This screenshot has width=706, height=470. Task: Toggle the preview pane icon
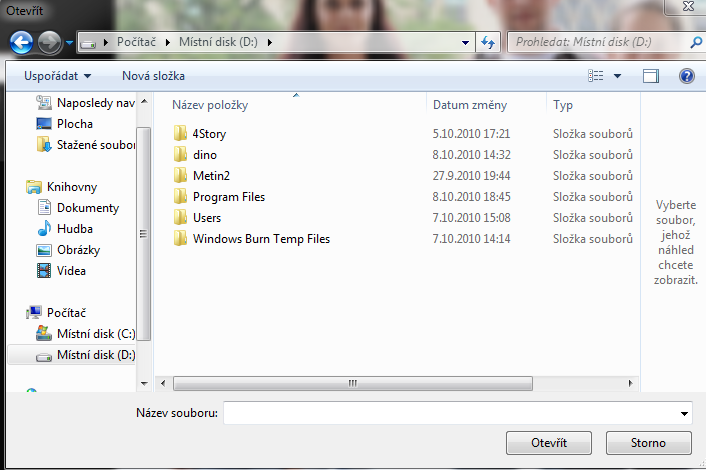pos(651,76)
